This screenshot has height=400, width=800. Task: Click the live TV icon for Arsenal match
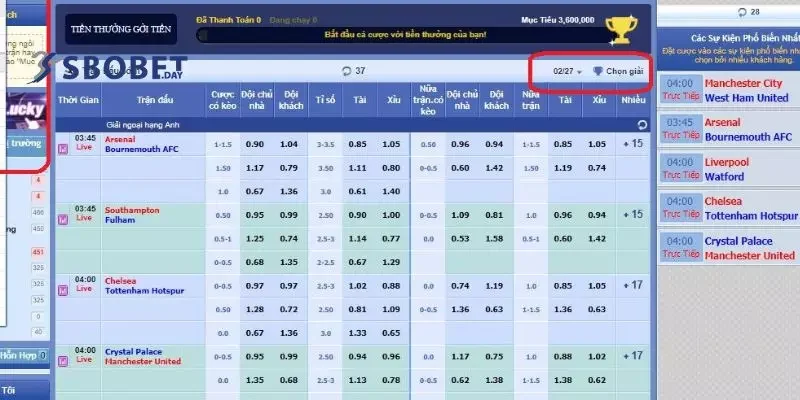[64, 149]
